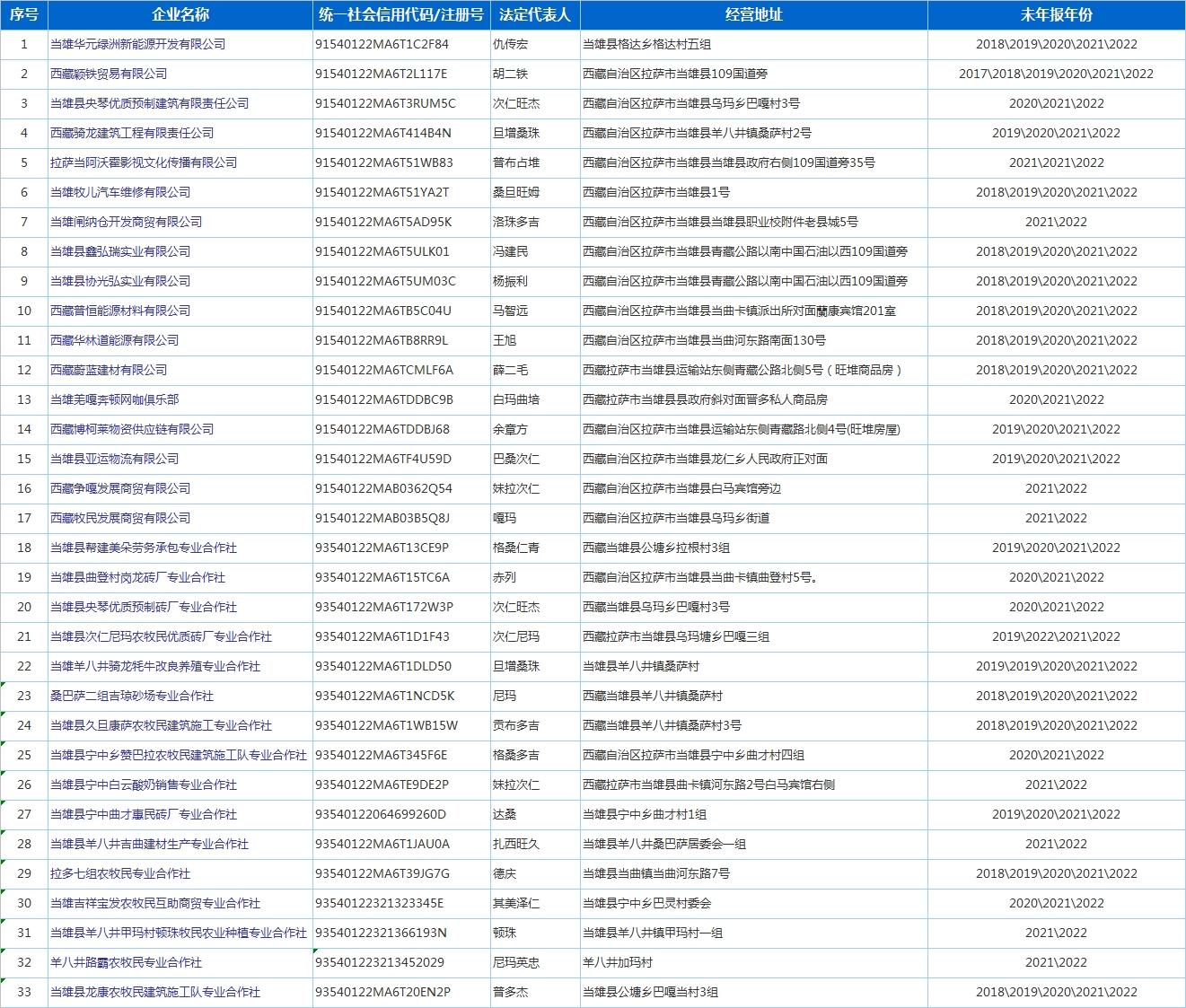Open 当雄芜嘎奔顿网咖俱乐部 link
This screenshot has width=1186, height=1008.
click(115, 399)
